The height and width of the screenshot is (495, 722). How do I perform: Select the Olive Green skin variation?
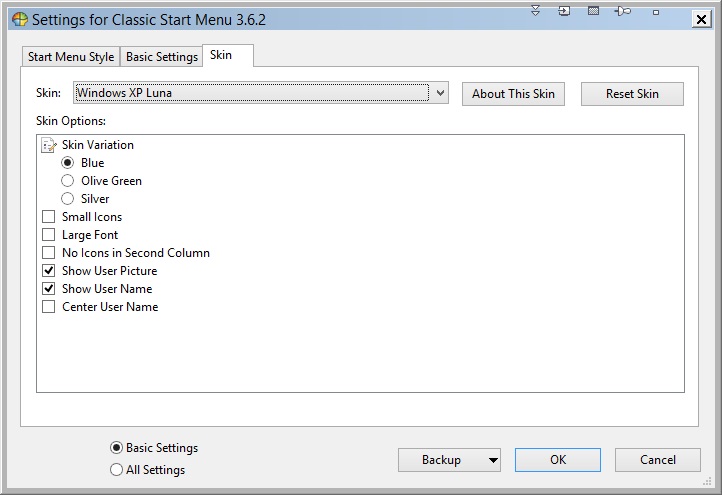coord(68,181)
